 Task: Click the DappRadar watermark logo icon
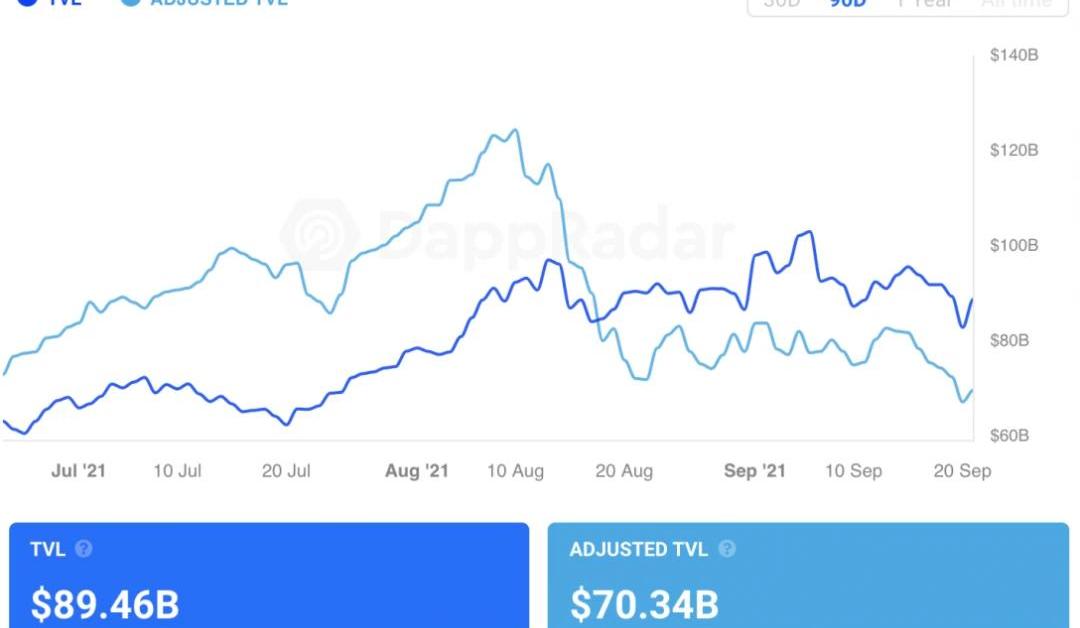tap(320, 234)
